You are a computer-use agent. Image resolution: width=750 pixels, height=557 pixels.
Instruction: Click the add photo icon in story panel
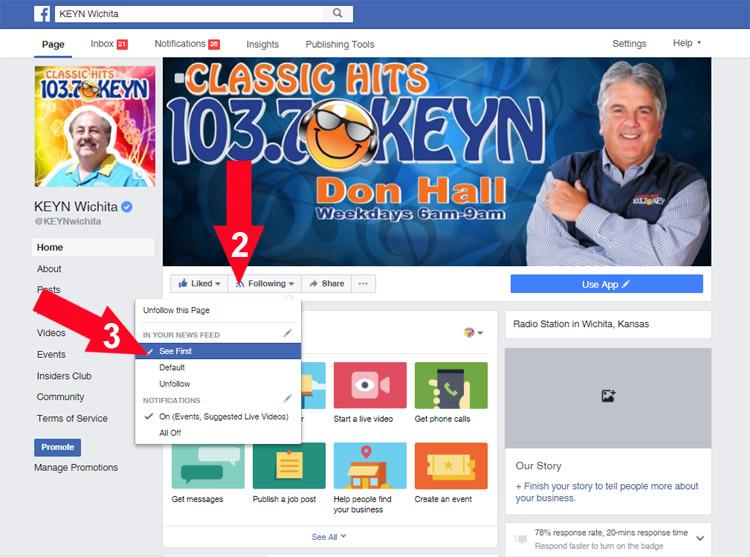click(608, 396)
